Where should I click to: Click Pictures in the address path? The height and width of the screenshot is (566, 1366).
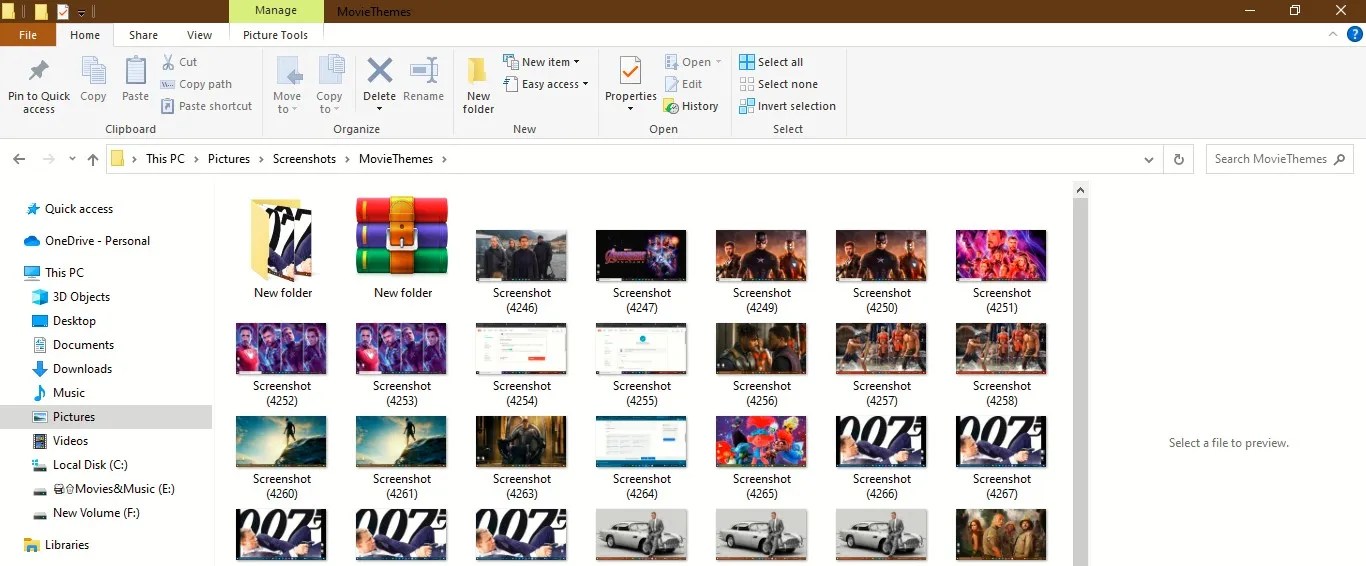tap(229, 159)
